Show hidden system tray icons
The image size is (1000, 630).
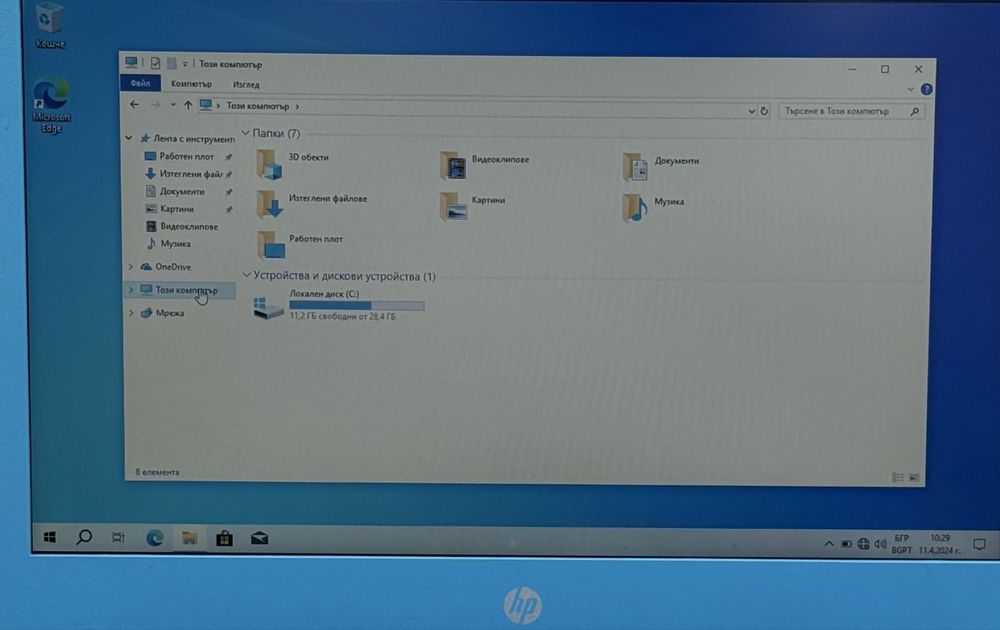[828, 543]
